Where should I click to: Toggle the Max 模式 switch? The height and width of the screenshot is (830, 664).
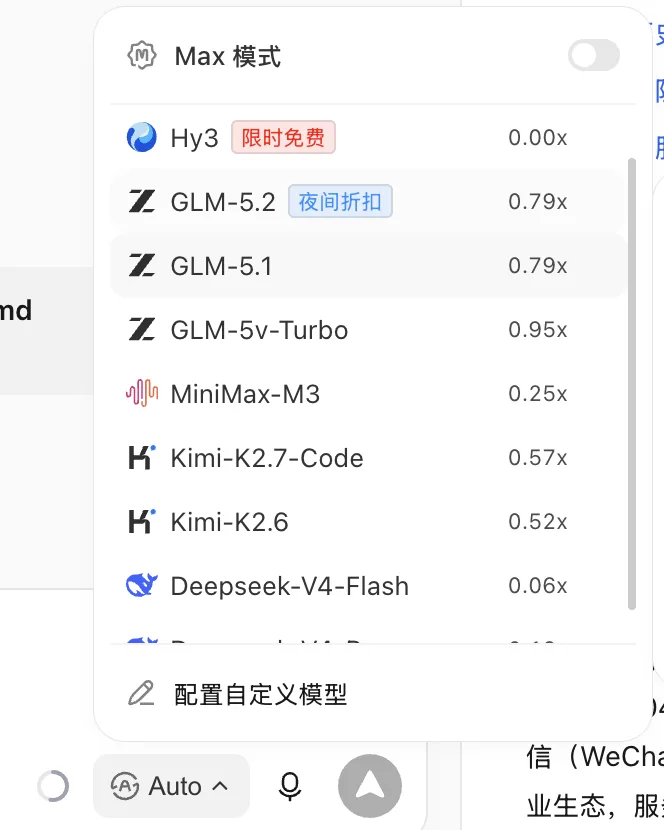click(x=594, y=55)
